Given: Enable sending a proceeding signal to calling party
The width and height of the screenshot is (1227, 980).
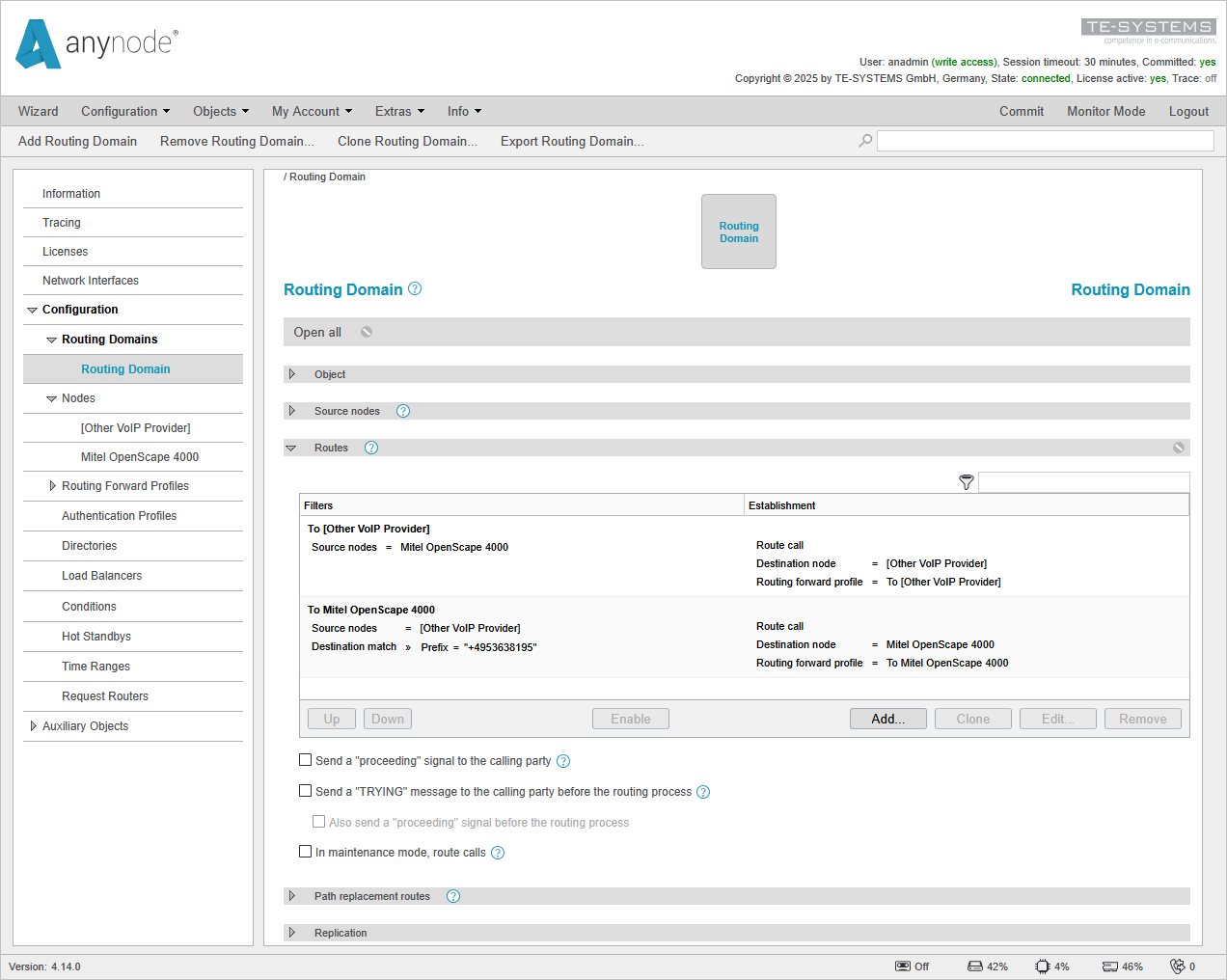Looking at the screenshot, I should point(305,759).
